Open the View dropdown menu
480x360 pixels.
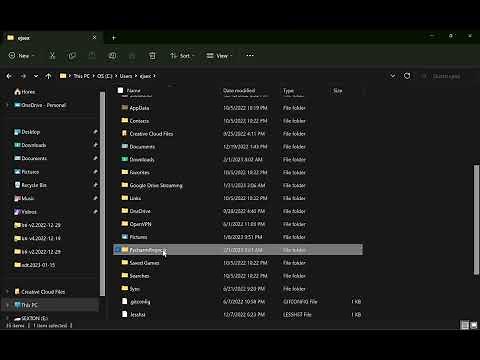coord(219,56)
